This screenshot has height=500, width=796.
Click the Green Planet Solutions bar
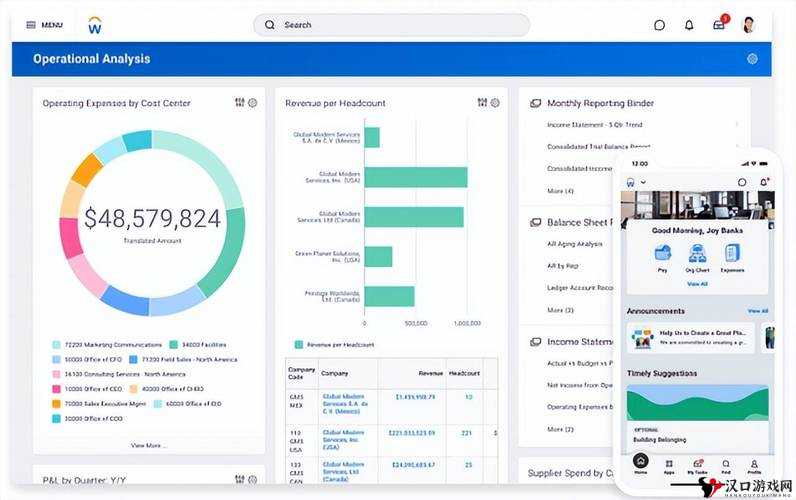[x=378, y=256]
